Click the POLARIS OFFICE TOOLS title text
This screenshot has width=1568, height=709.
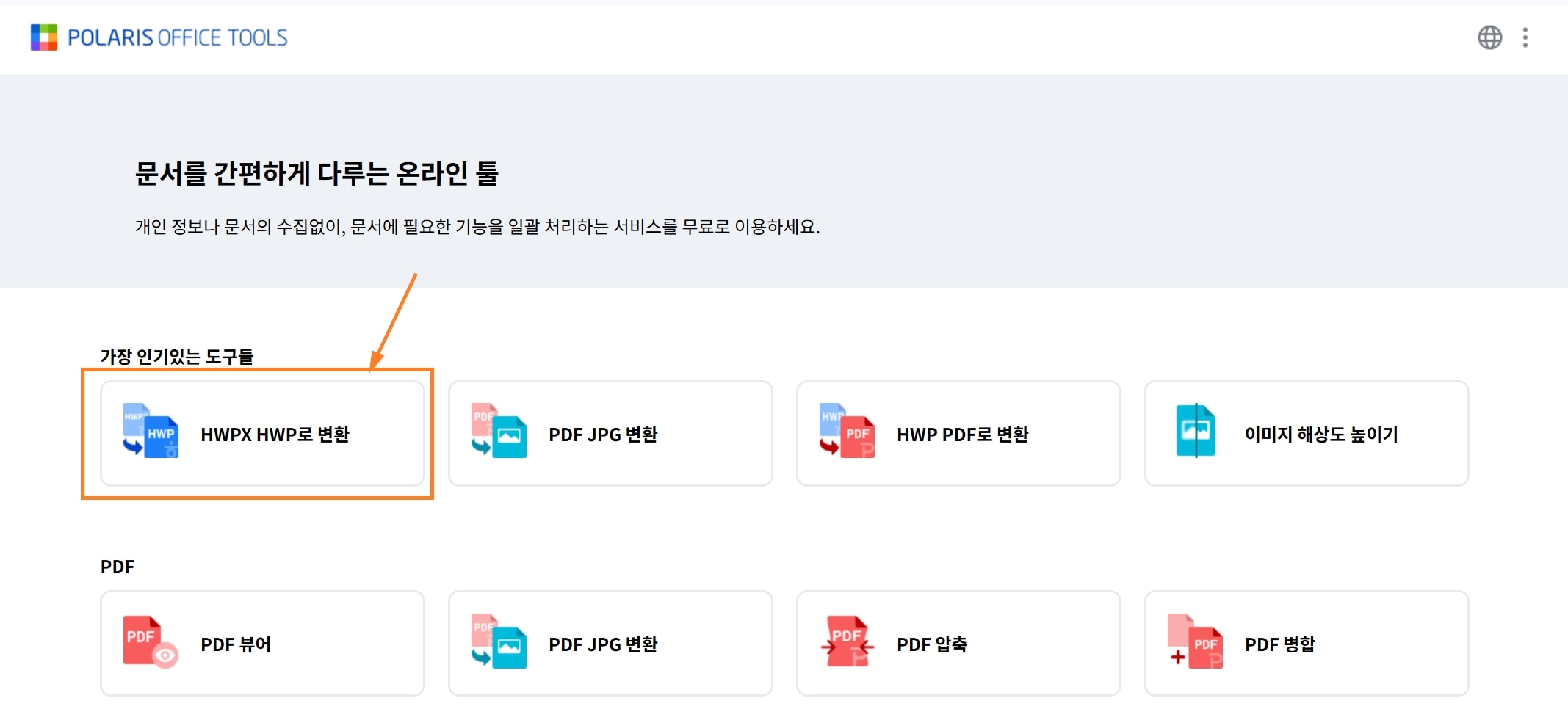pyautogui.click(x=178, y=38)
